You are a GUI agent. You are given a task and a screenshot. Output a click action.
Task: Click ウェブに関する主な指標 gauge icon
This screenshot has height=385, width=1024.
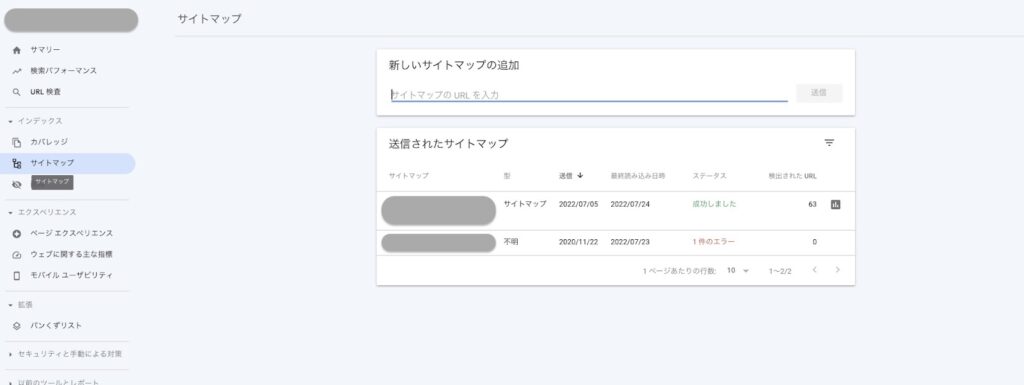17,254
